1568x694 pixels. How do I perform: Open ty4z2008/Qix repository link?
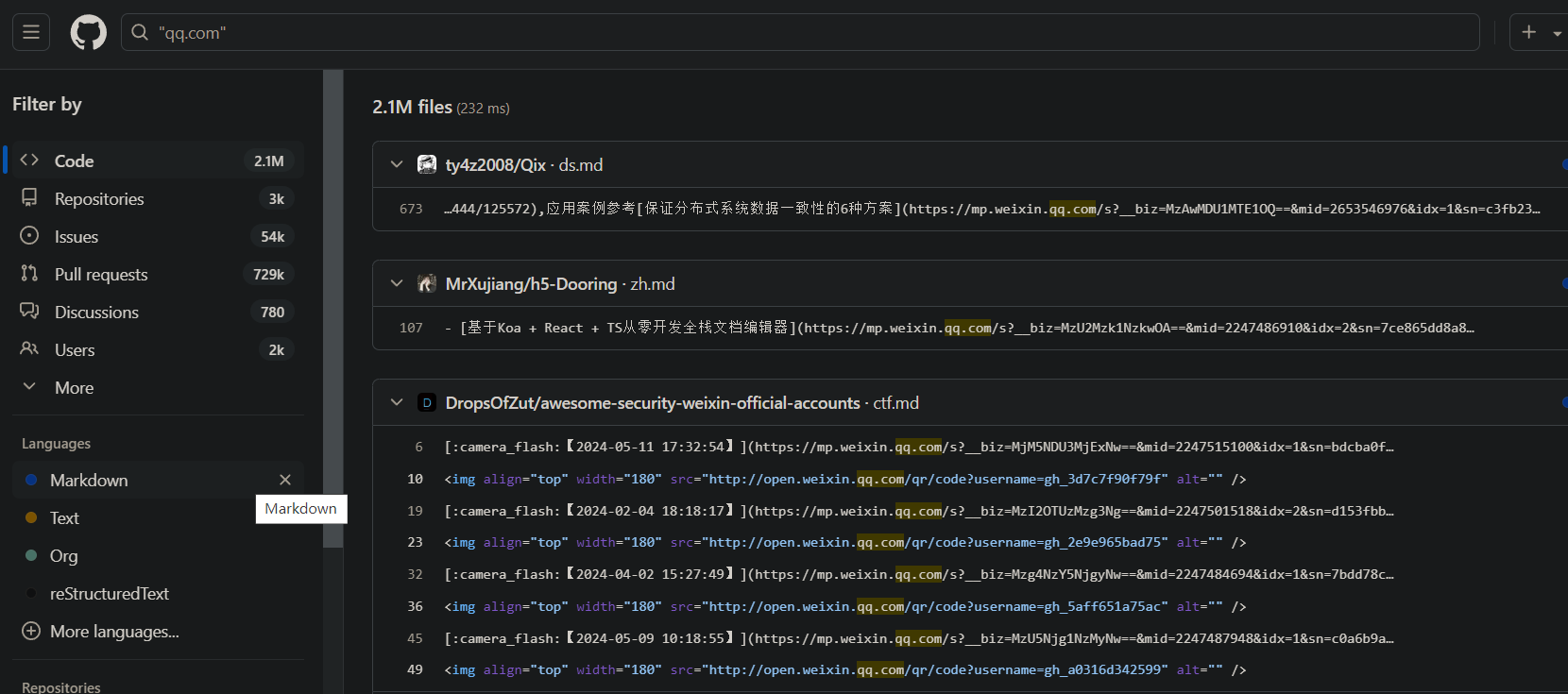tap(495, 165)
